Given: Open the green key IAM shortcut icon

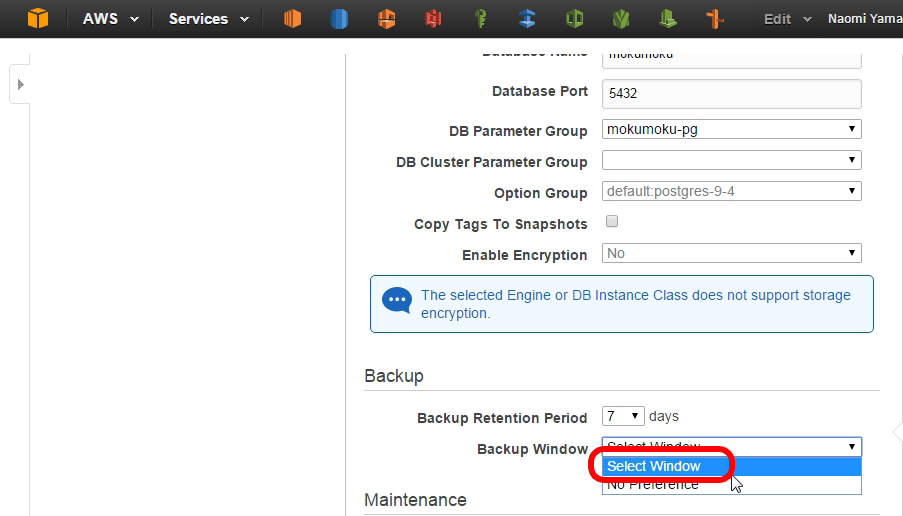Looking at the screenshot, I should 481,19.
